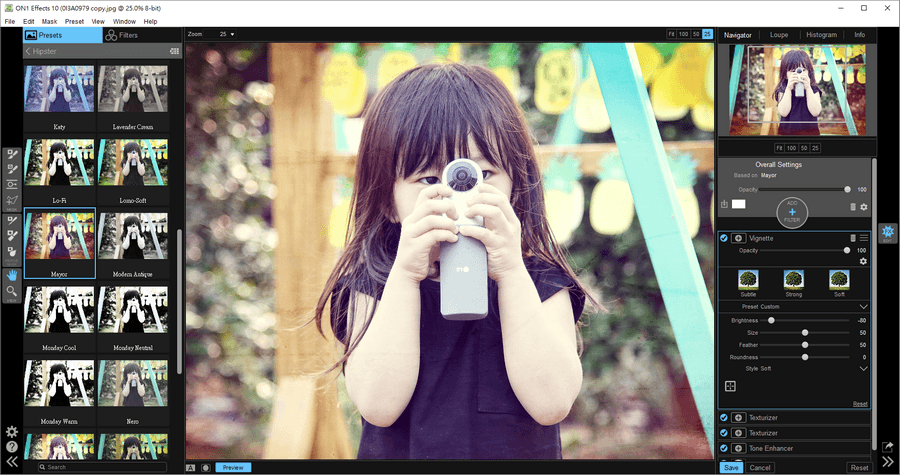Viewport: 900px width, 475px height.
Task: Select the Masking Bug tool
Action: tap(12, 185)
